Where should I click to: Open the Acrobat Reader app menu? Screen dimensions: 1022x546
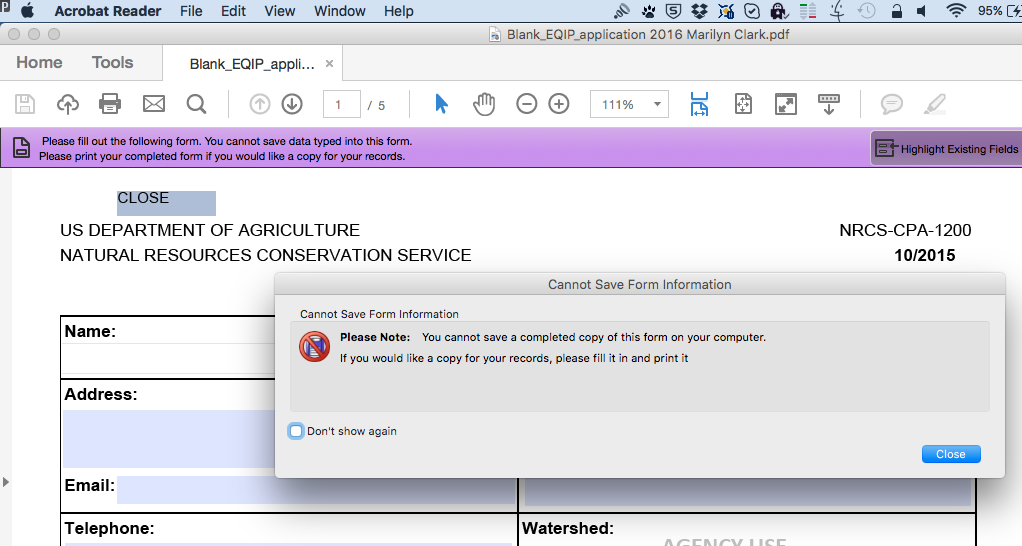pos(108,11)
